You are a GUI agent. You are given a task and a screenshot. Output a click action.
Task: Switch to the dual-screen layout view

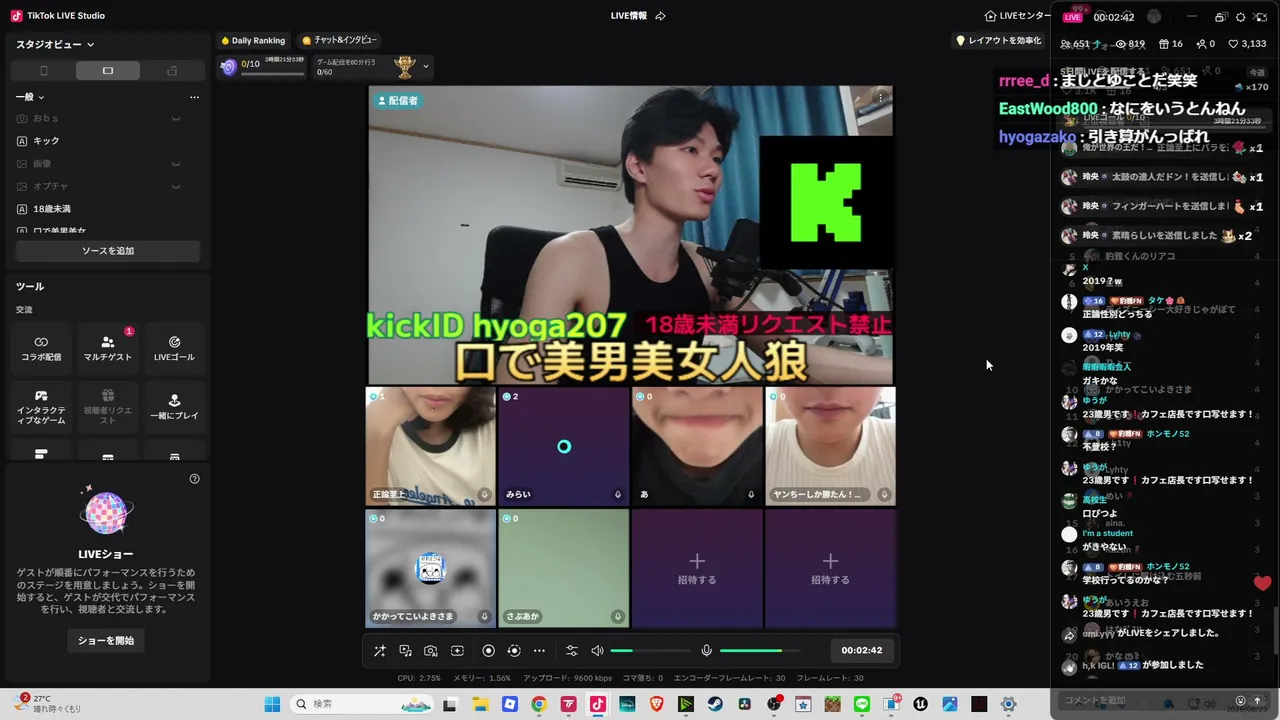point(172,71)
